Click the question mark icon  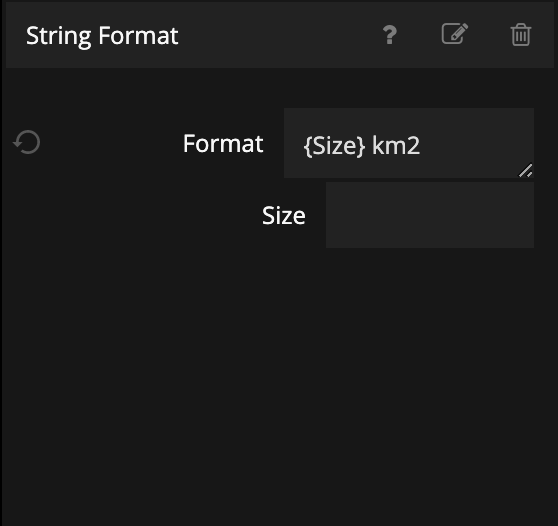click(390, 35)
